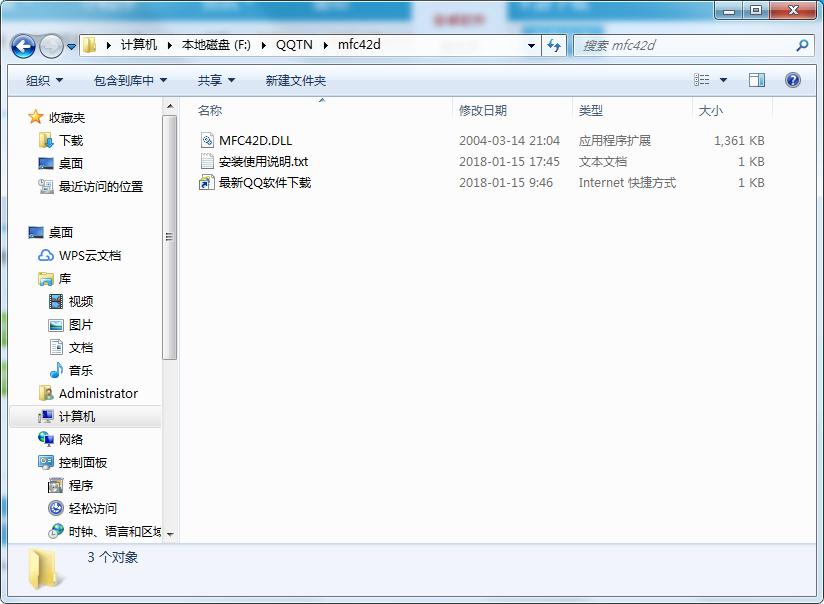Click the 1,361 KB size cell
The width and height of the screenshot is (824, 604).
point(739,140)
